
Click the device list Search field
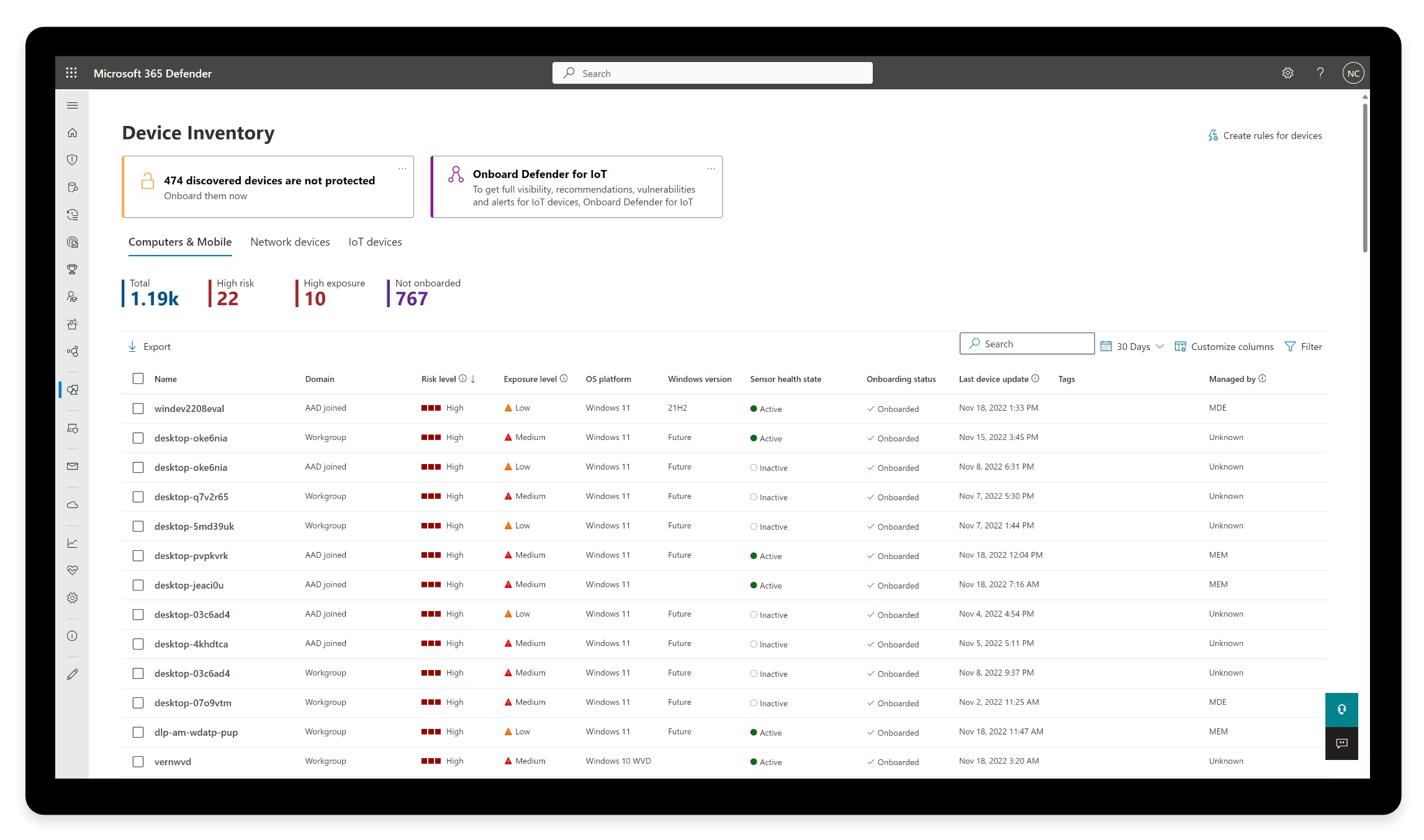1027,344
